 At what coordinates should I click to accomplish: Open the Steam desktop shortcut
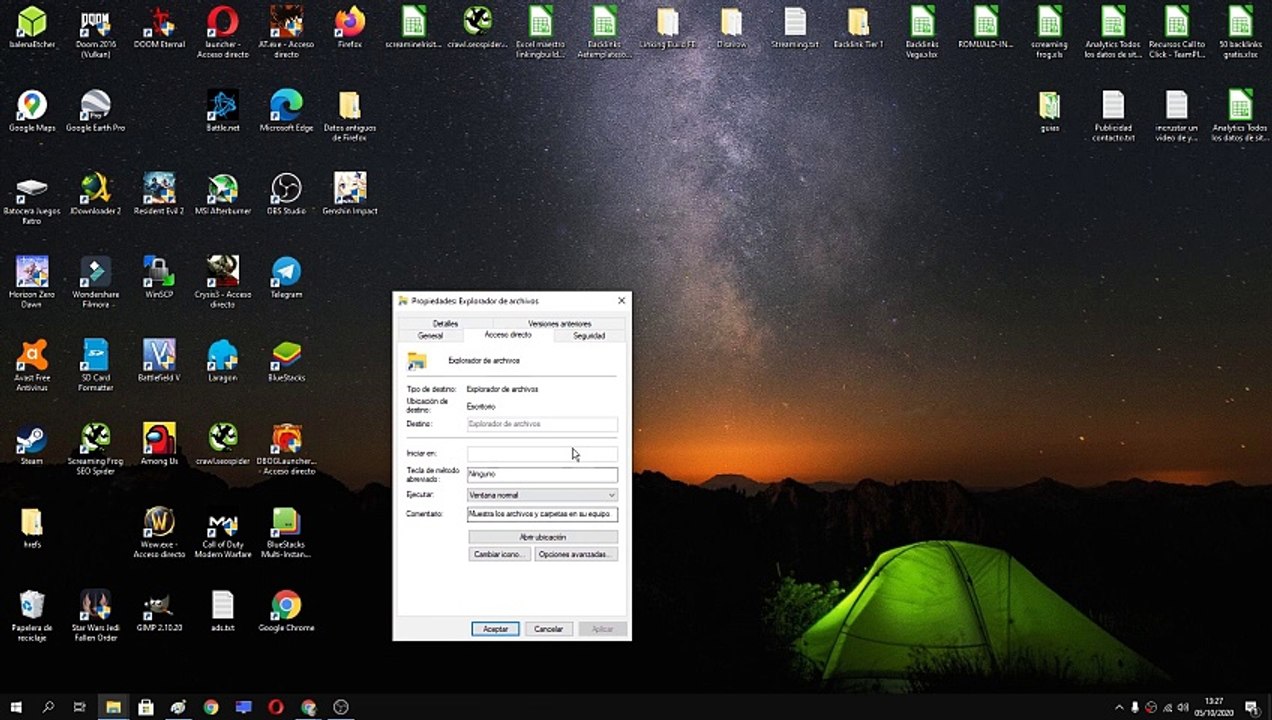(x=32, y=444)
